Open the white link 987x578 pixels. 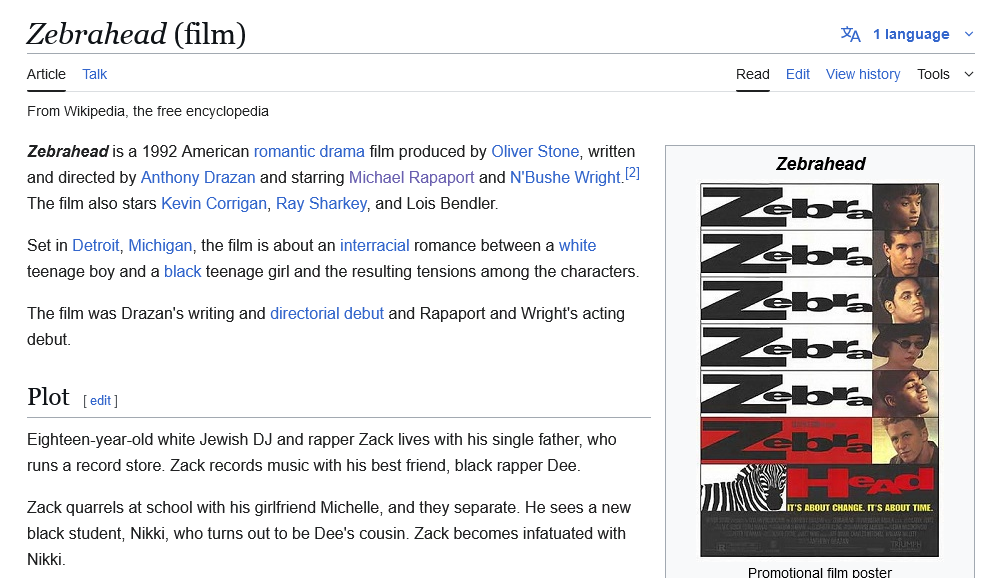(577, 246)
